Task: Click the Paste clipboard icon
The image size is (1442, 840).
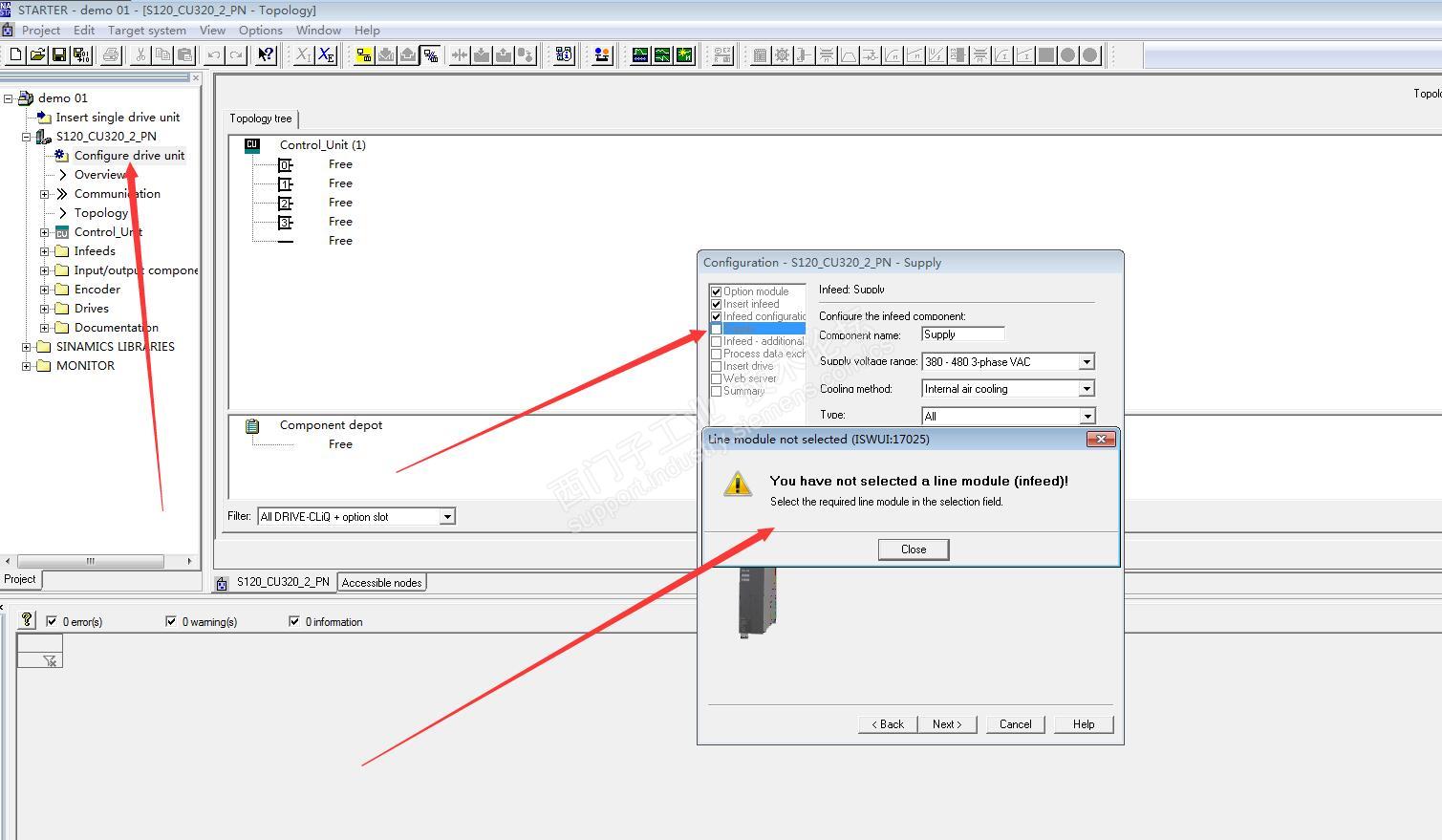Action: click(x=184, y=54)
